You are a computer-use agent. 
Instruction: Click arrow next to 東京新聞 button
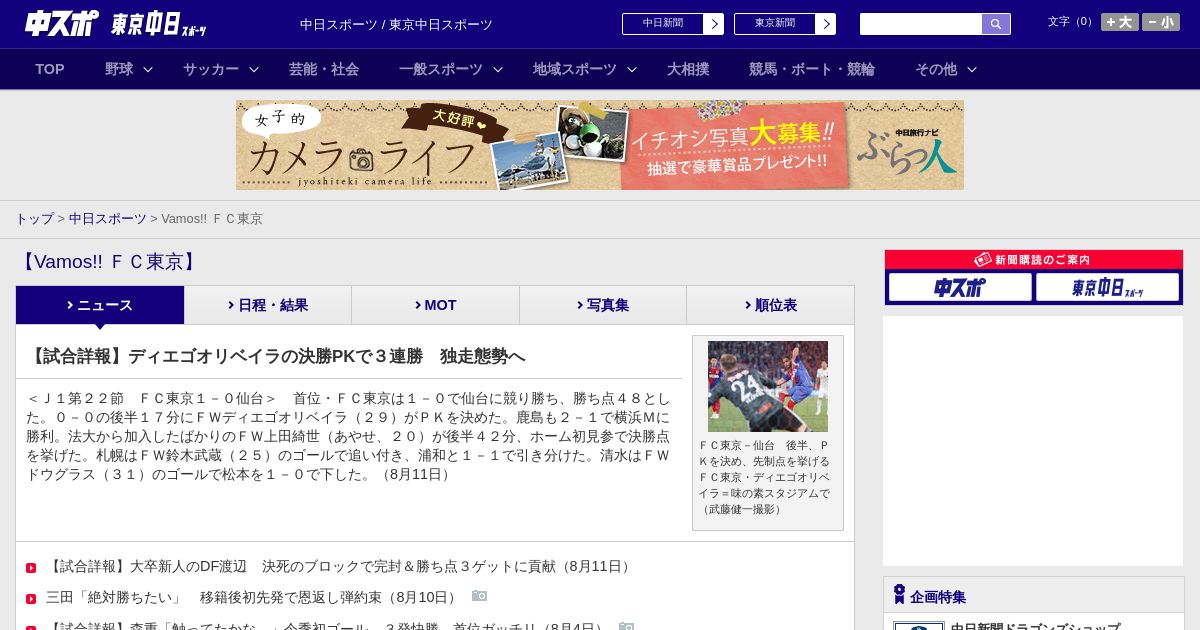click(826, 24)
